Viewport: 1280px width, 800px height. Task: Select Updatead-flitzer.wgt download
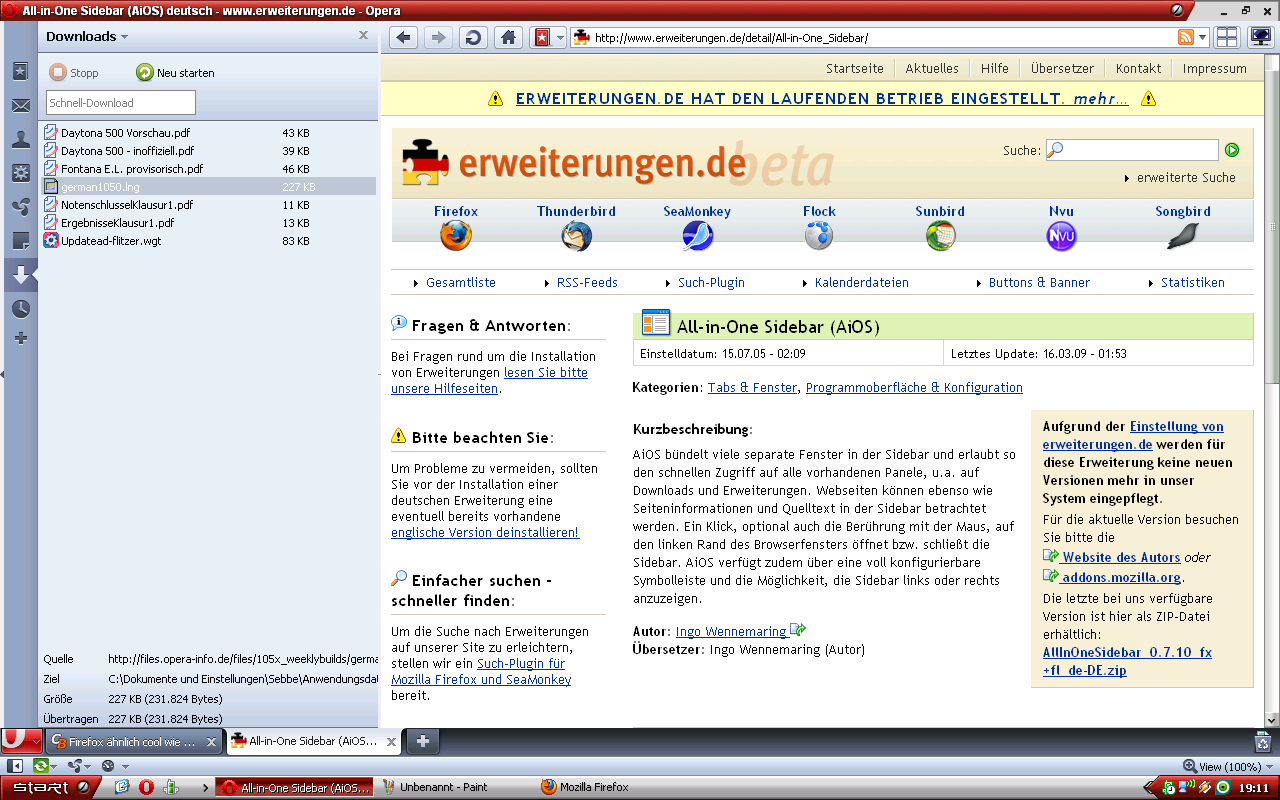click(209, 241)
